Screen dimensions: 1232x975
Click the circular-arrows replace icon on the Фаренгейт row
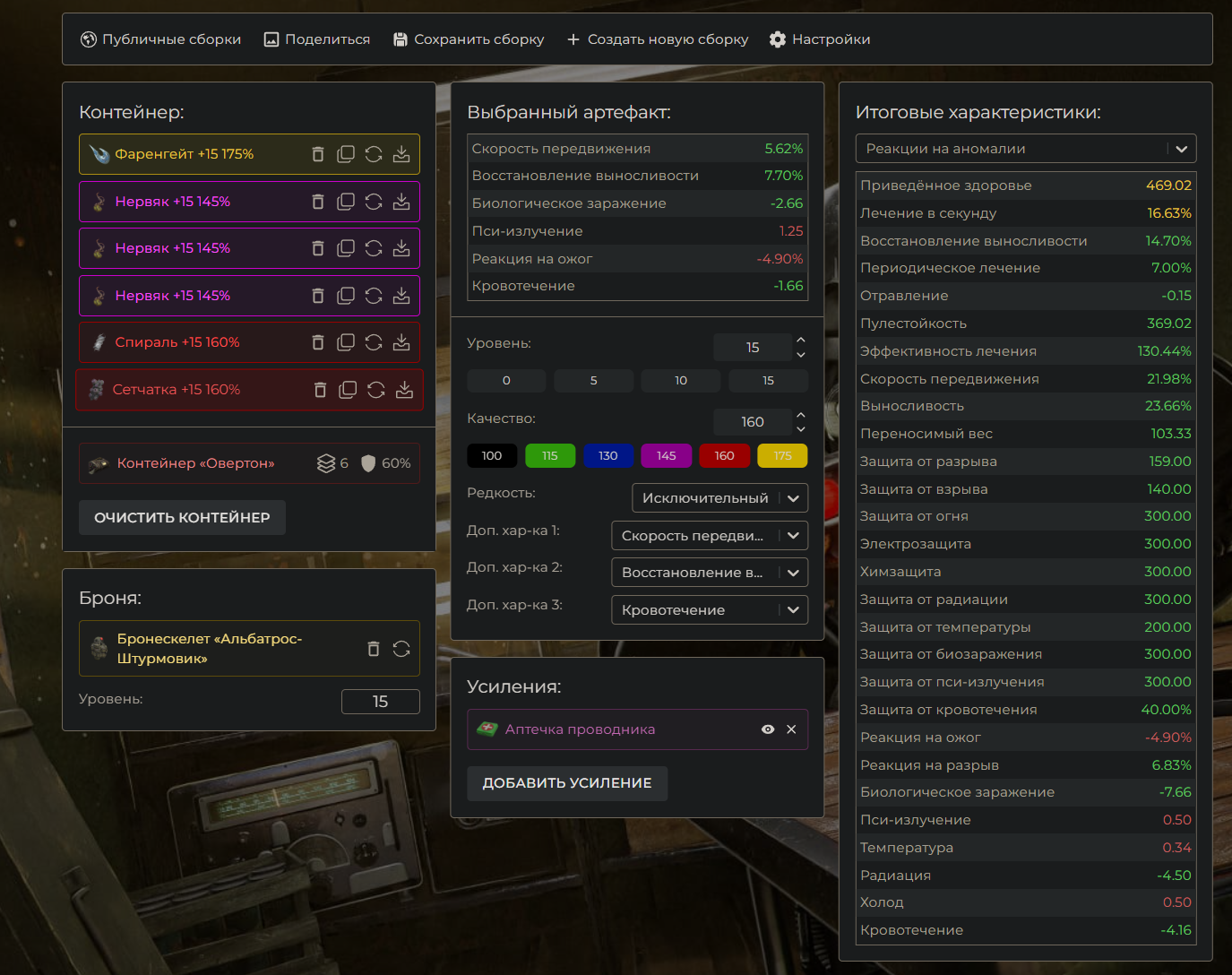pos(374,154)
